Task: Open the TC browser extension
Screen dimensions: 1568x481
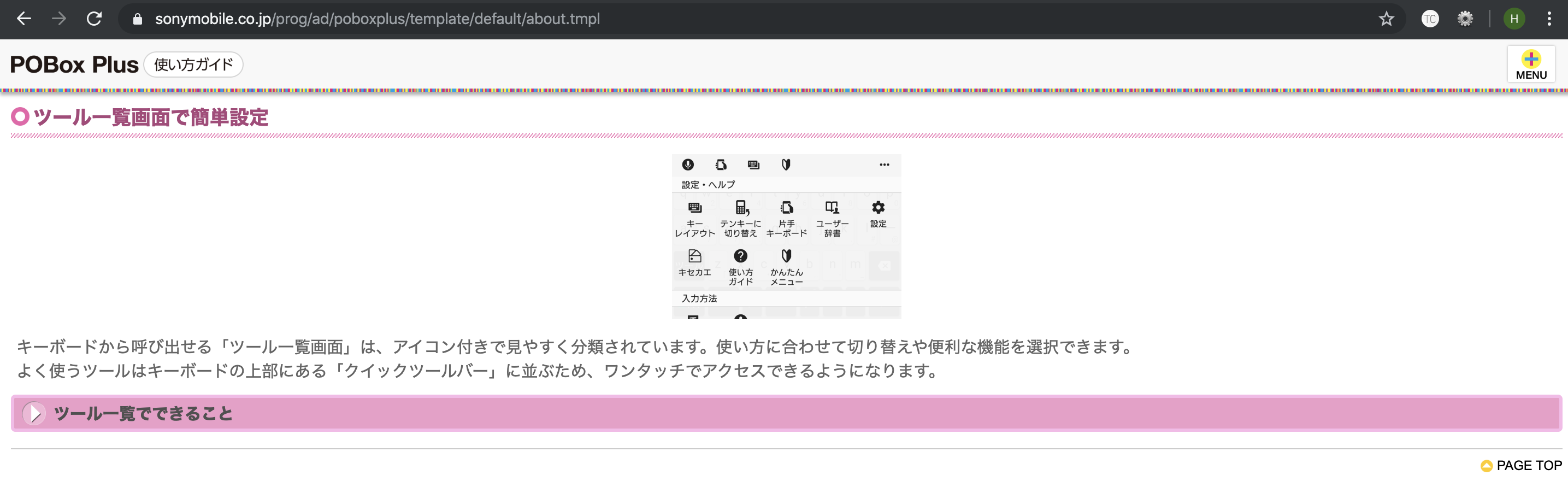Action: pyautogui.click(x=1430, y=19)
